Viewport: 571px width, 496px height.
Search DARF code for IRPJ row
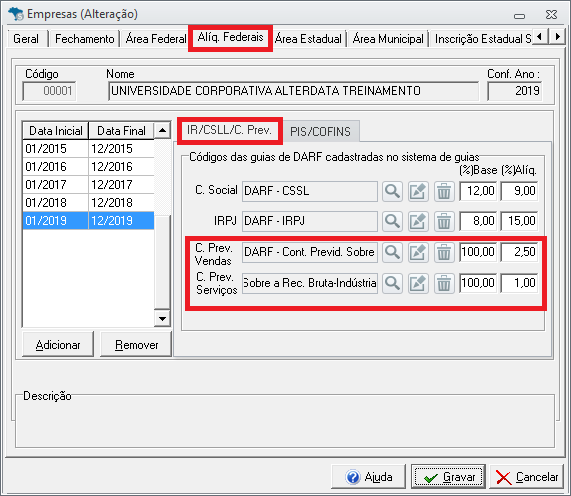[392, 221]
